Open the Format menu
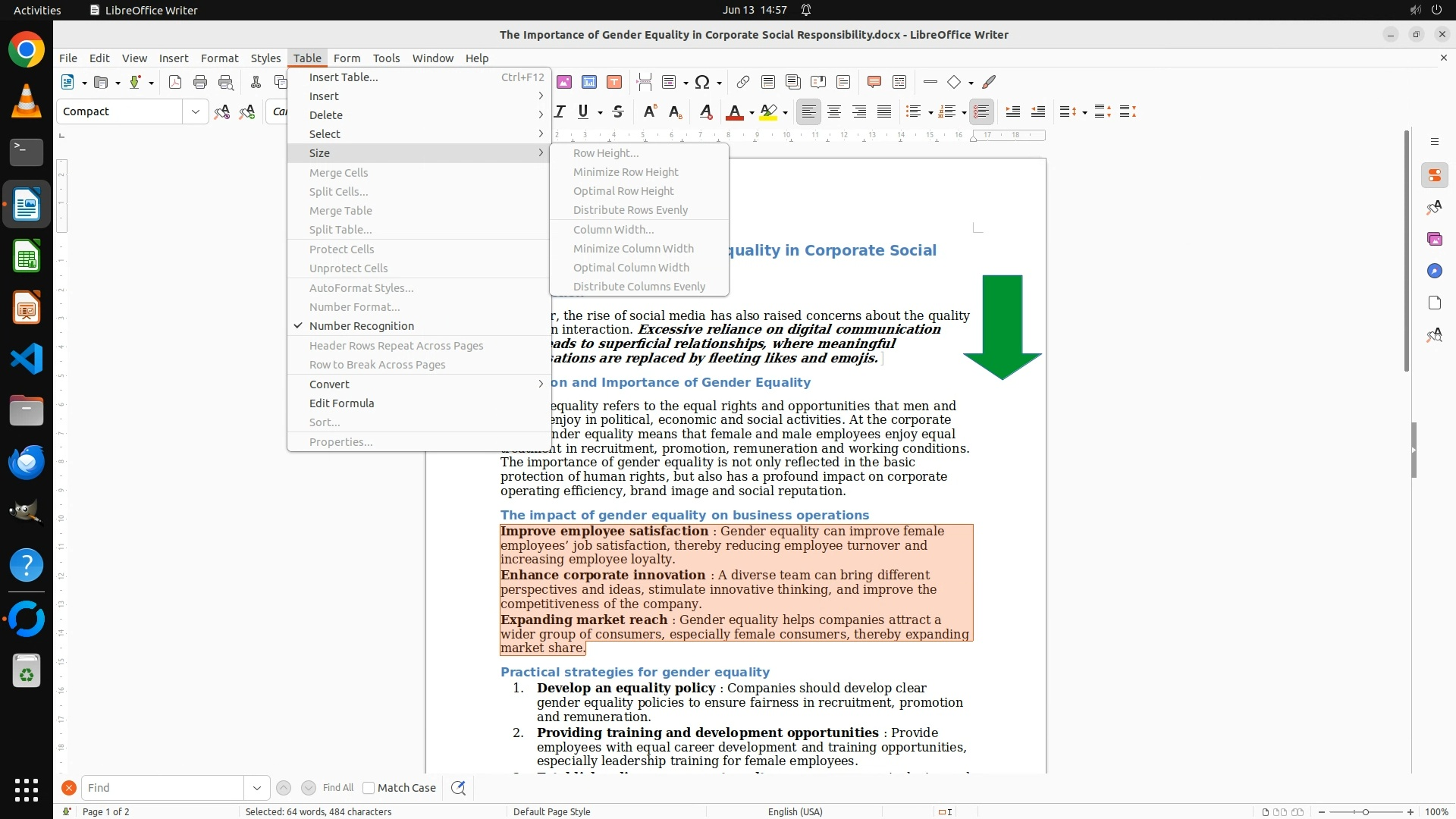 pos(219,58)
